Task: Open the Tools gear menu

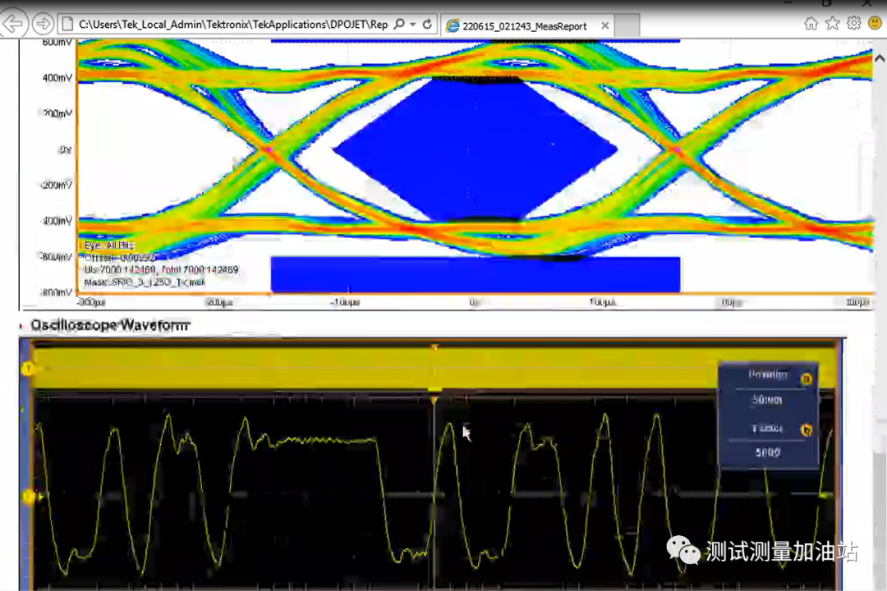Action: coord(854,23)
